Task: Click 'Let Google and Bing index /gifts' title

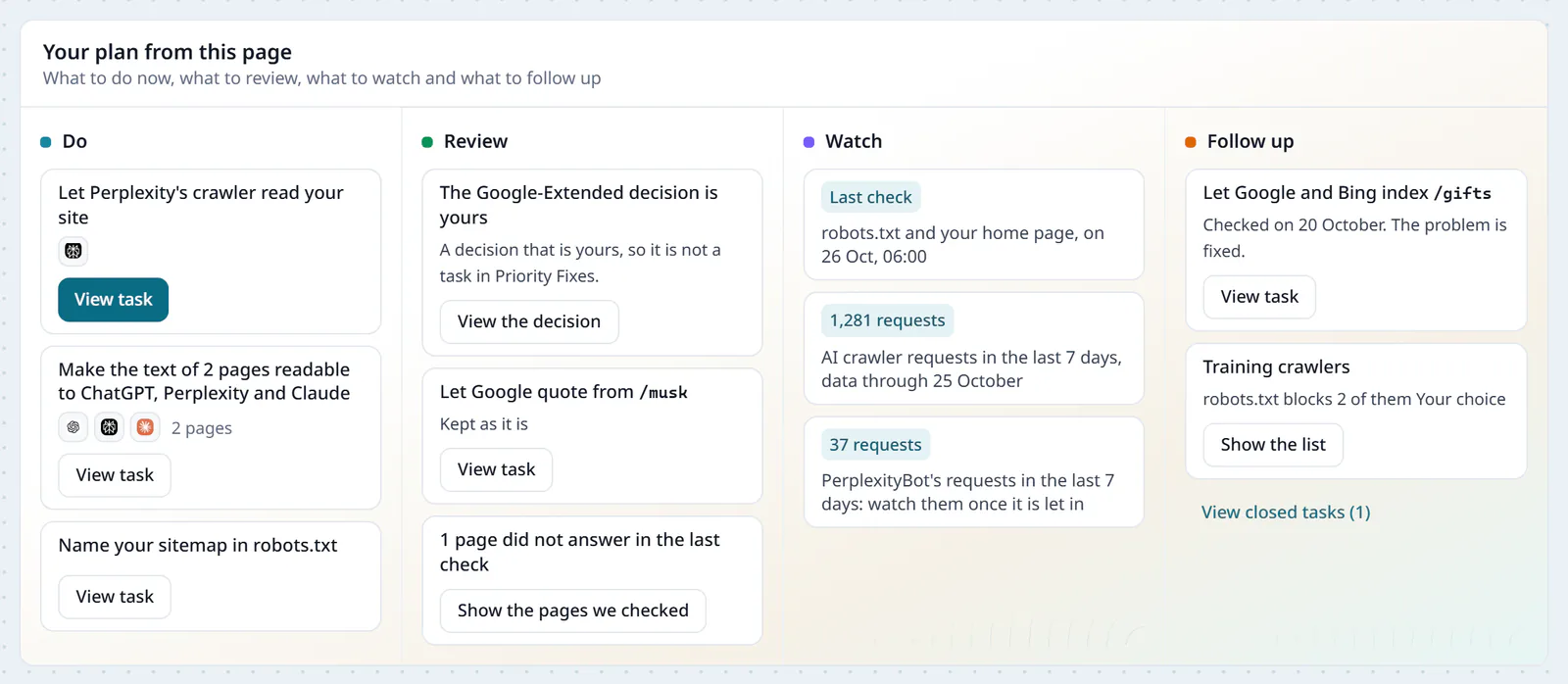Action: pos(1347,193)
